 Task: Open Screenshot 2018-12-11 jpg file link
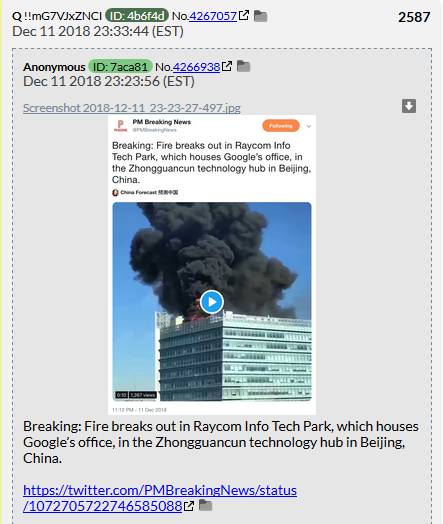[x=132, y=108]
